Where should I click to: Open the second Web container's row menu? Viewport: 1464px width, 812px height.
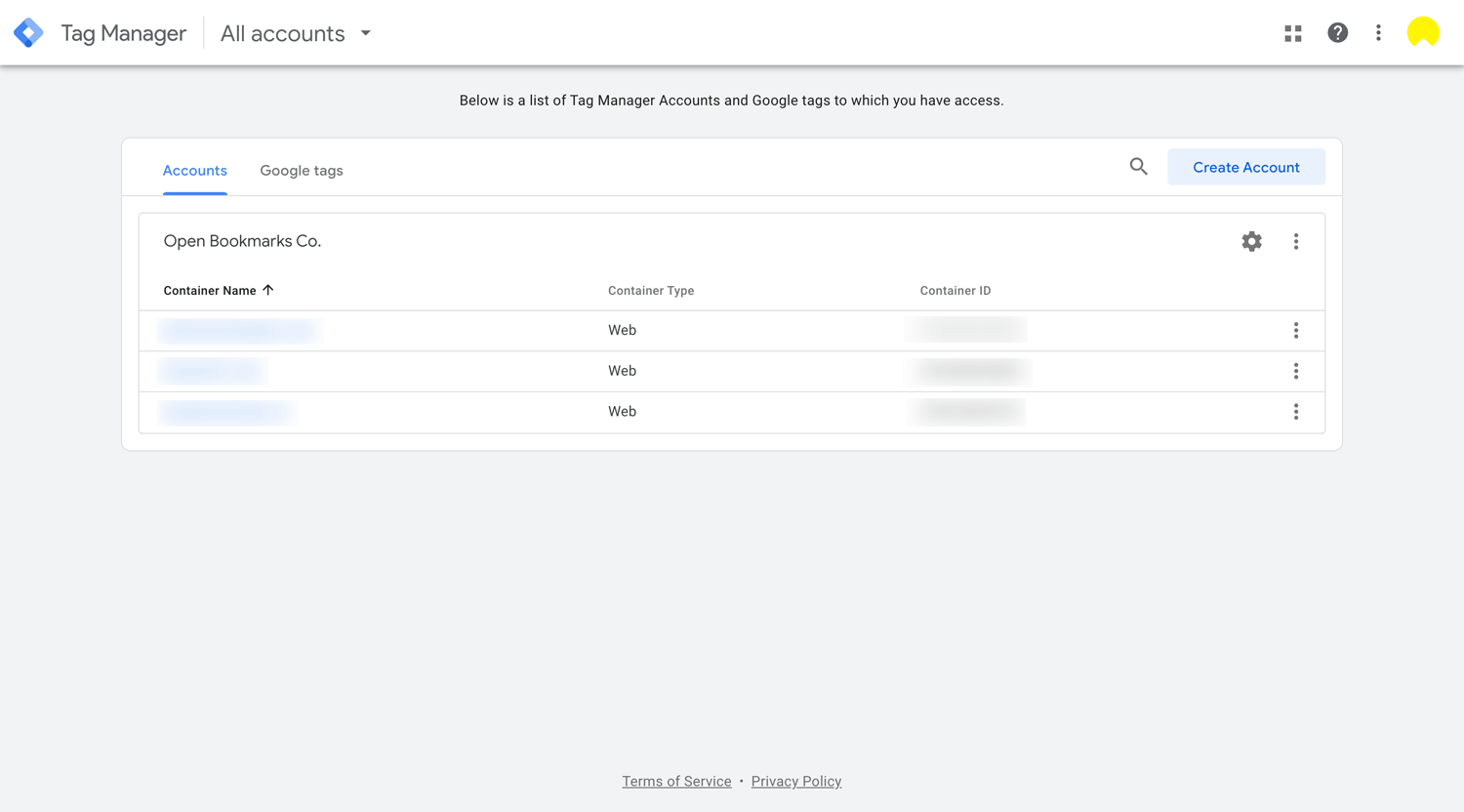pos(1296,371)
